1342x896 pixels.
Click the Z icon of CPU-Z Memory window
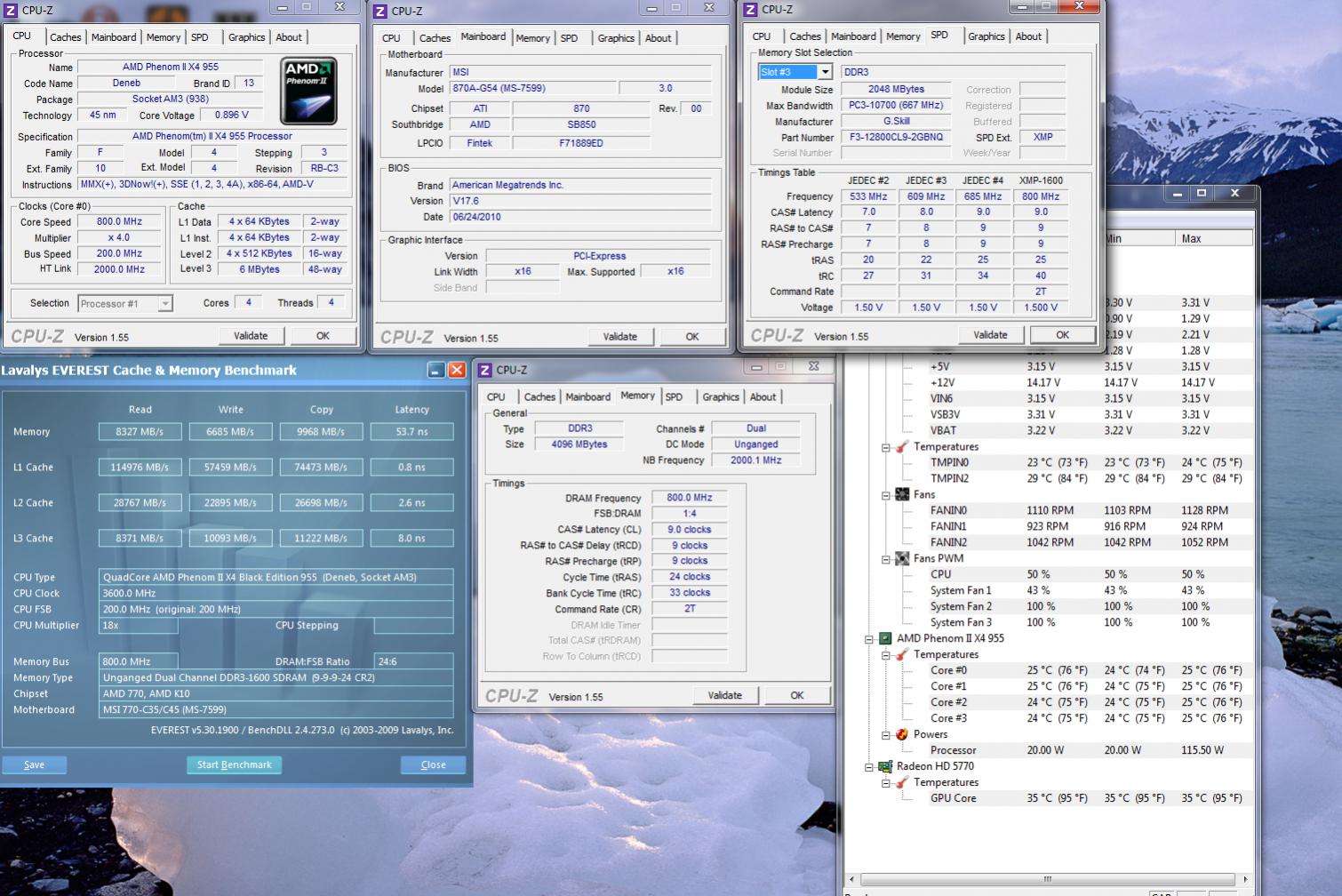pos(485,370)
